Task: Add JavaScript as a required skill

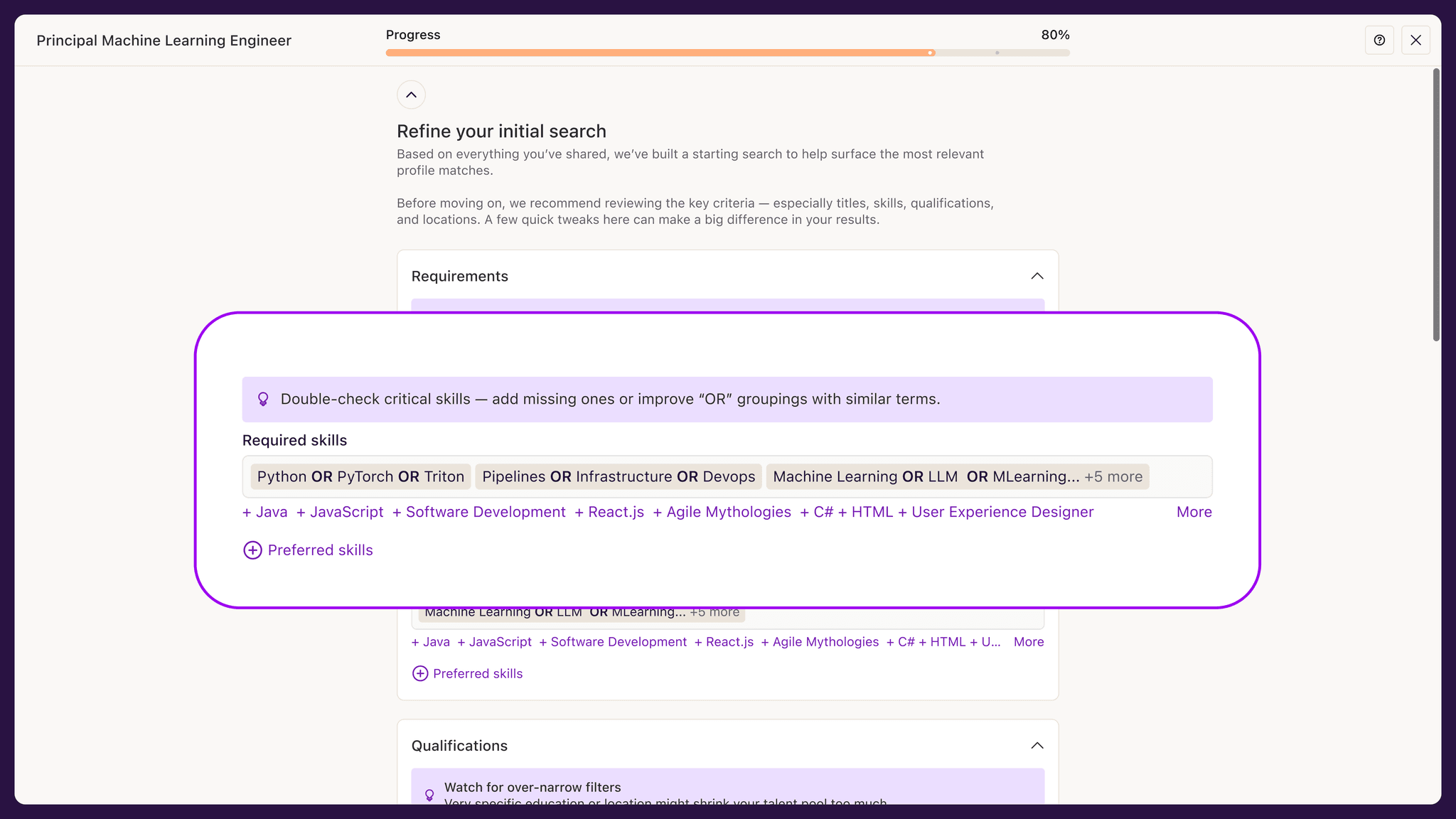Action: coord(340,511)
